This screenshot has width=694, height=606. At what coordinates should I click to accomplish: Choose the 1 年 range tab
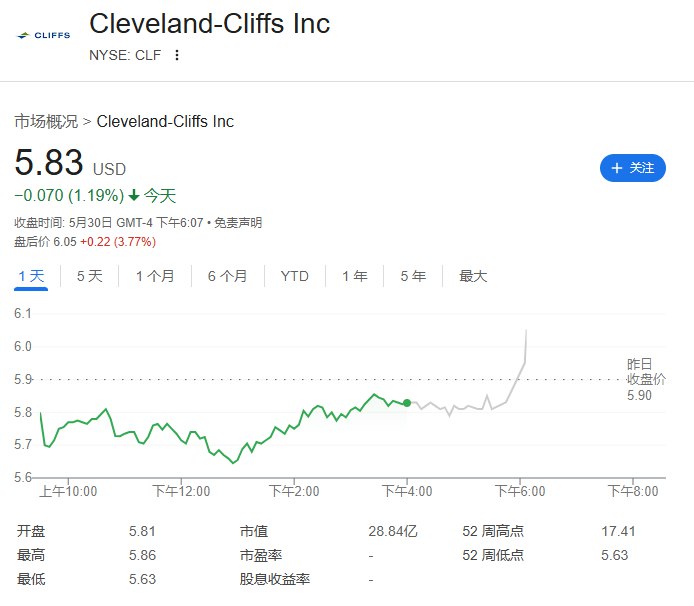(355, 276)
